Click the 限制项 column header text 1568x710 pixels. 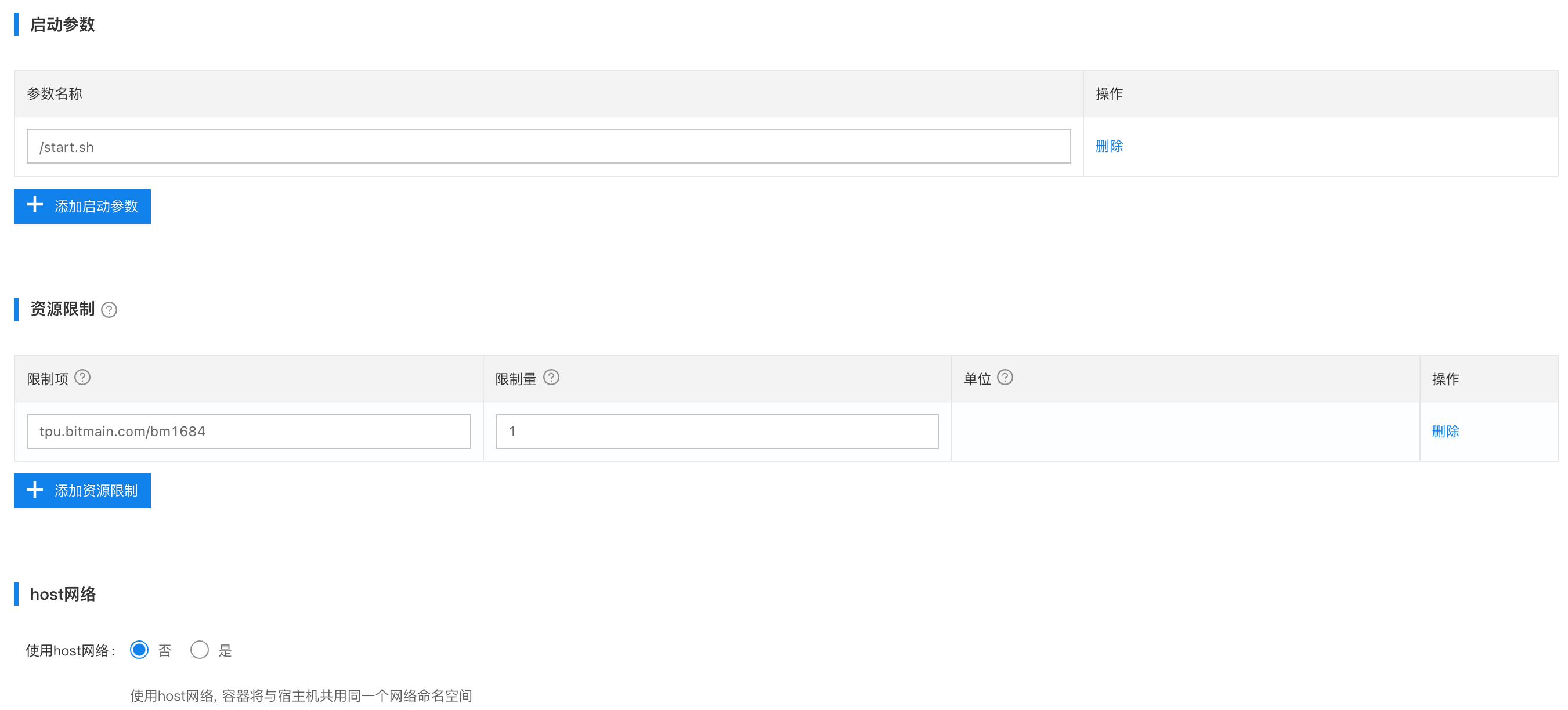(x=48, y=379)
